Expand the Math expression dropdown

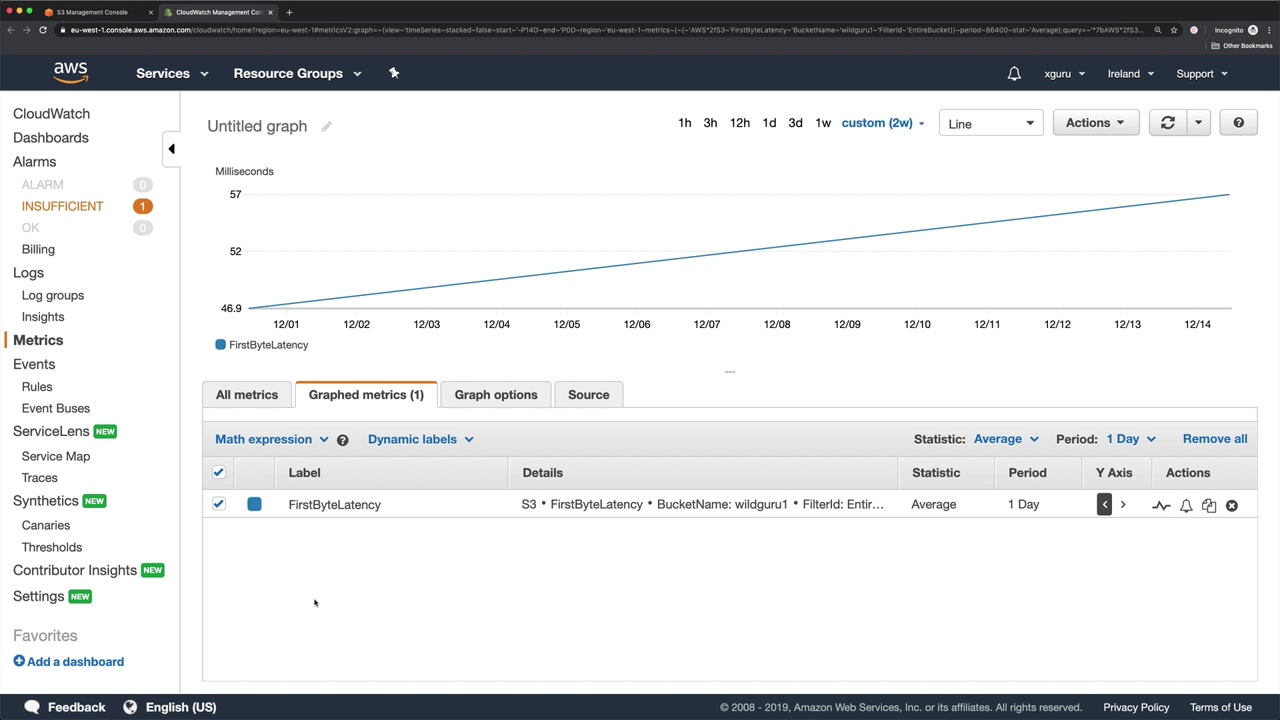click(271, 439)
